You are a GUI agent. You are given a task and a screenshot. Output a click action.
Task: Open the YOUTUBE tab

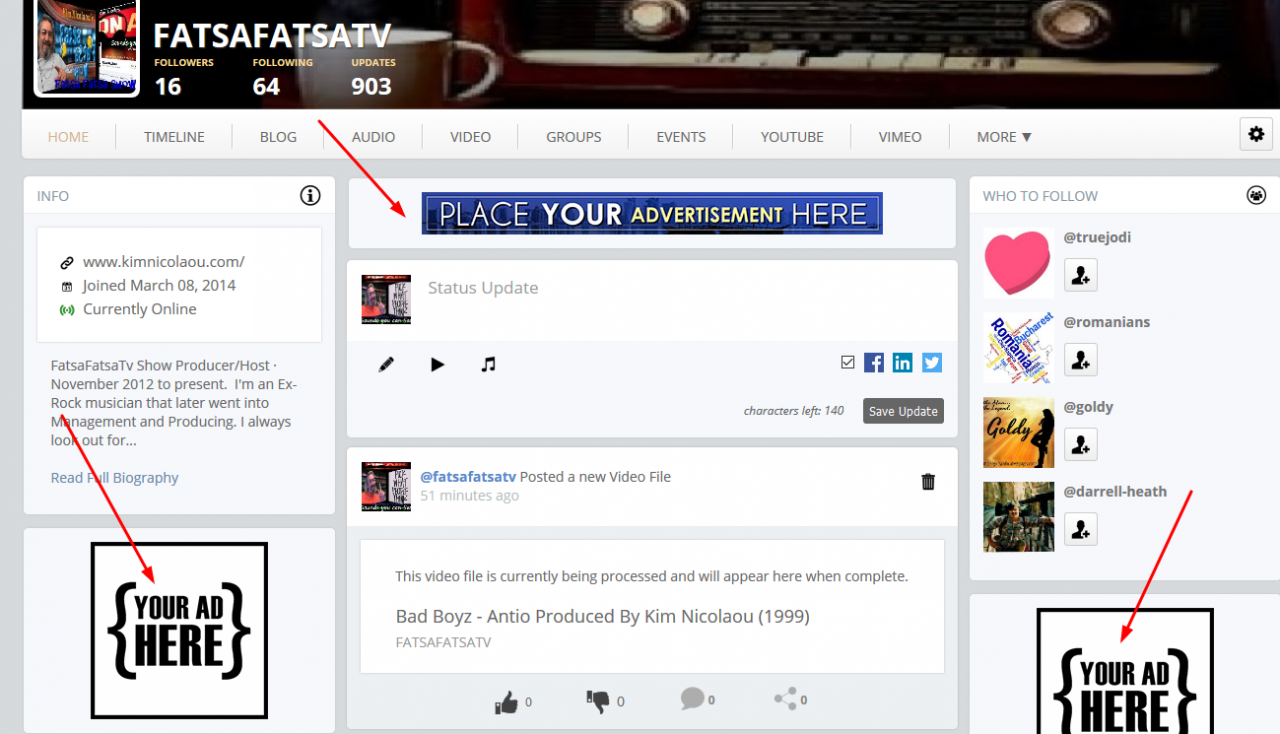point(792,137)
